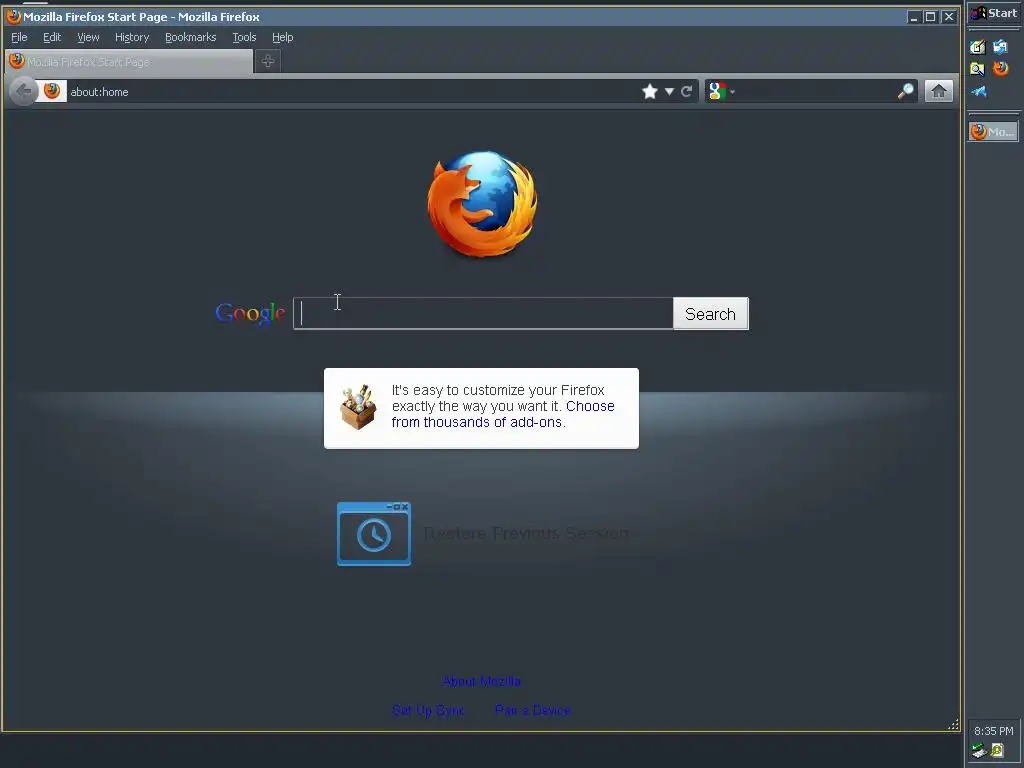
Task: Launch the folder search shortcut in quick launch
Action: tap(978, 69)
